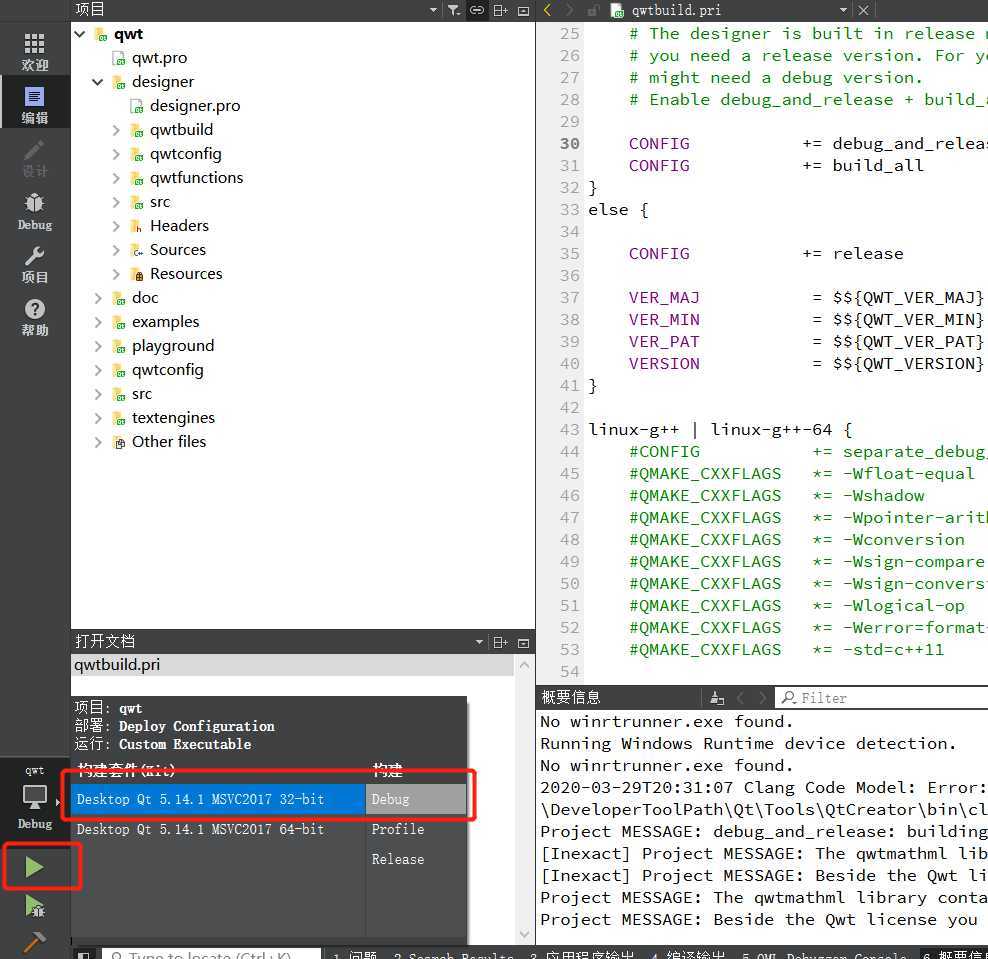Open the 编译输出 tab
The height and width of the screenshot is (959, 988).
coord(689,955)
